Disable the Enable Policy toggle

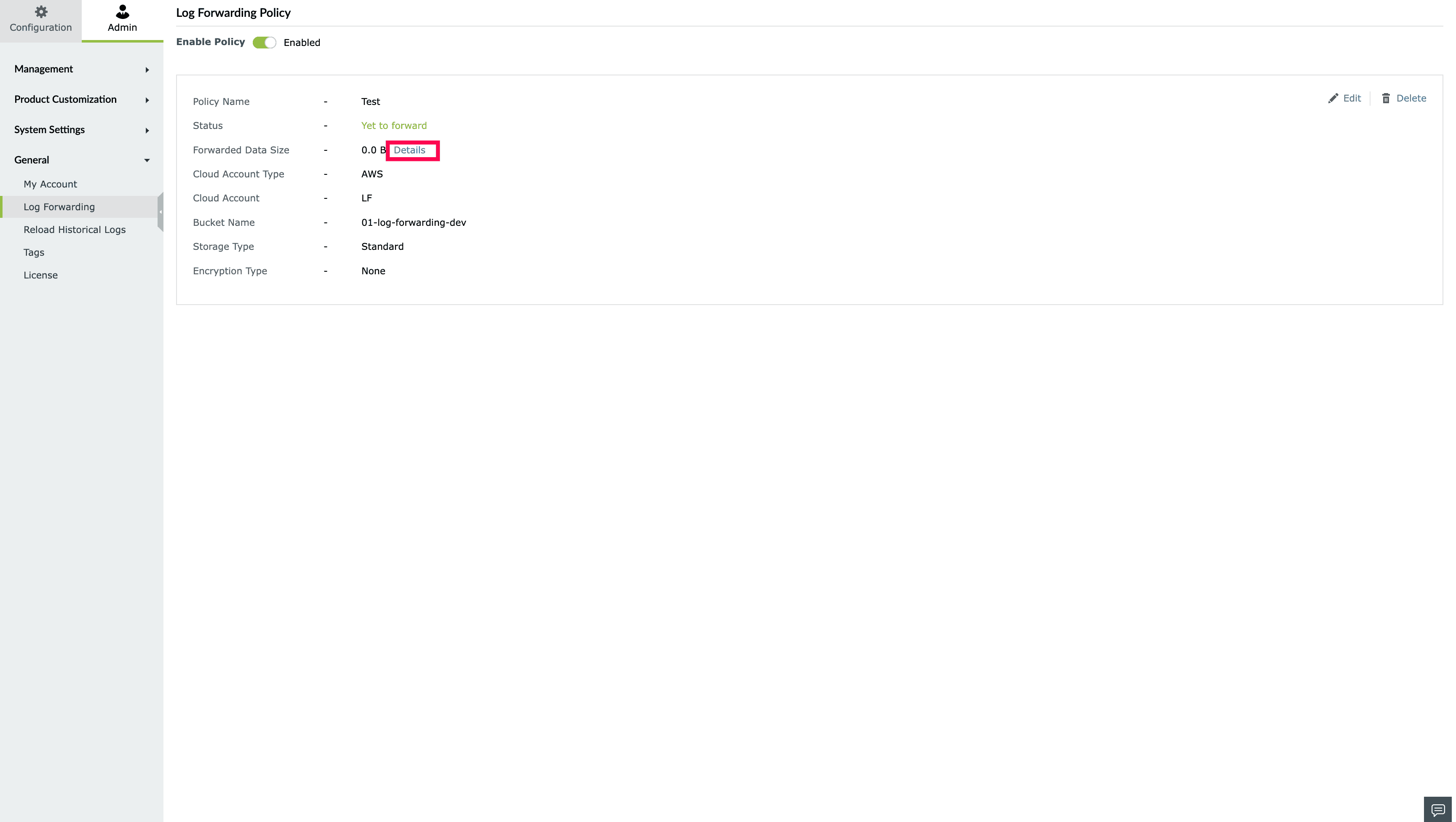(265, 43)
